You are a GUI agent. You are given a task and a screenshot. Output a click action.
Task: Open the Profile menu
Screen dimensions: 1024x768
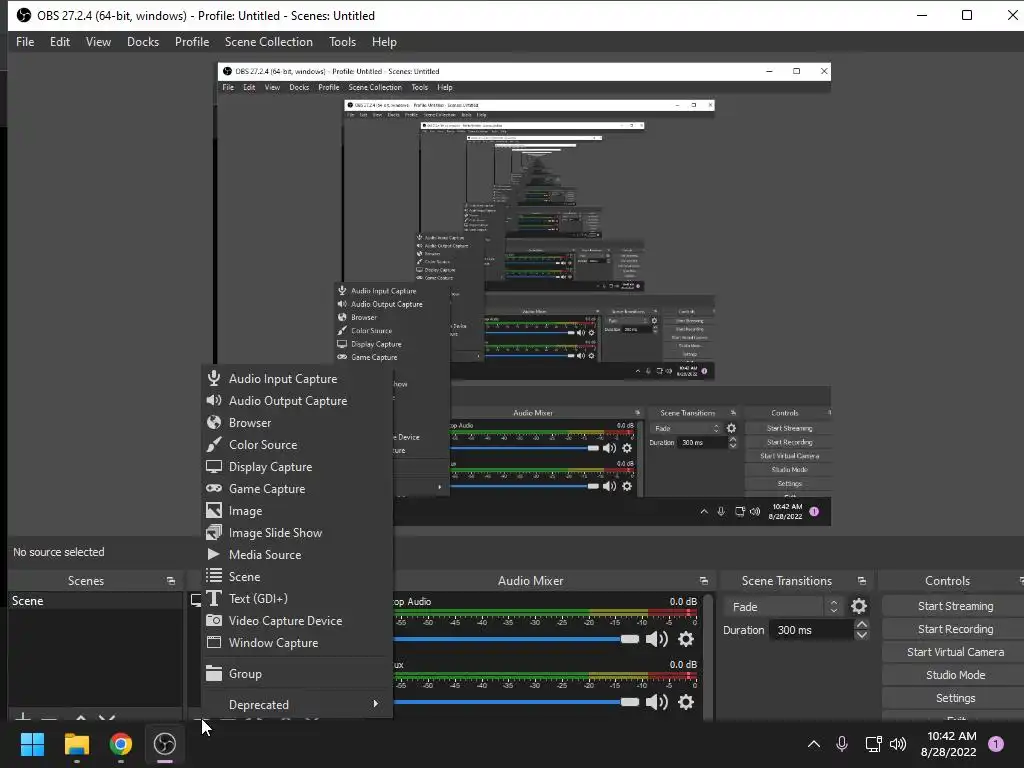point(192,42)
